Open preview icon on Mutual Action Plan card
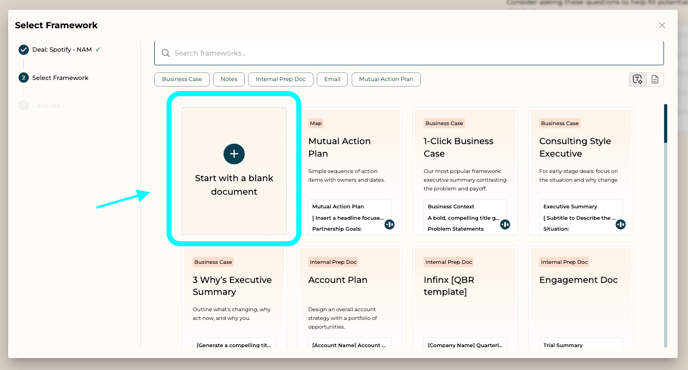This screenshot has width=688, height=370. (x=389, y=224)
